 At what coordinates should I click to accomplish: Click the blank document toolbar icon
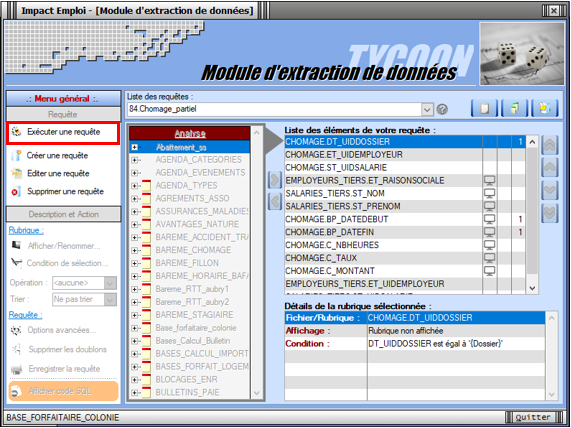tap(484, 109)
